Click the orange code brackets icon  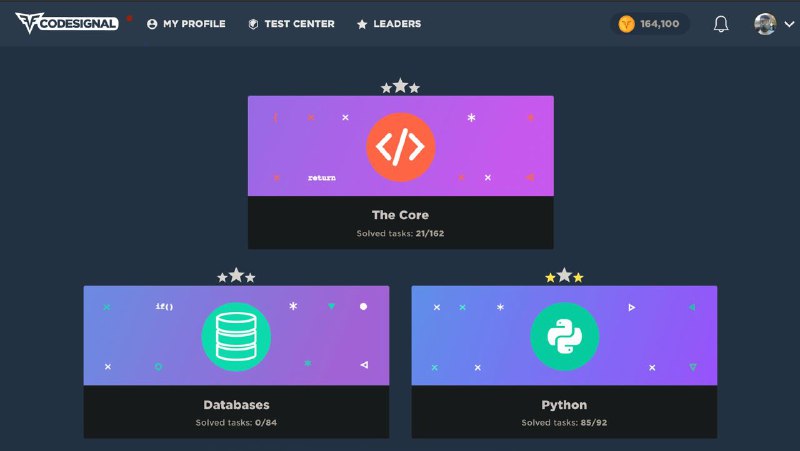(x=401, y=147)
